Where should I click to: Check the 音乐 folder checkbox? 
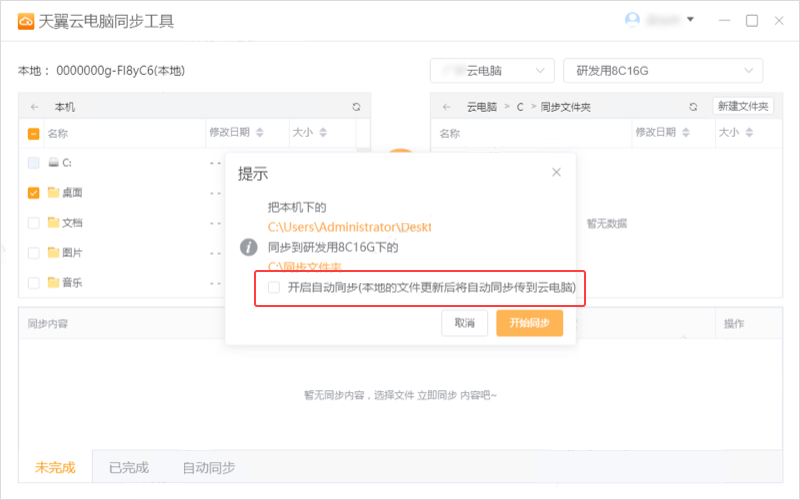pos(33,283)
